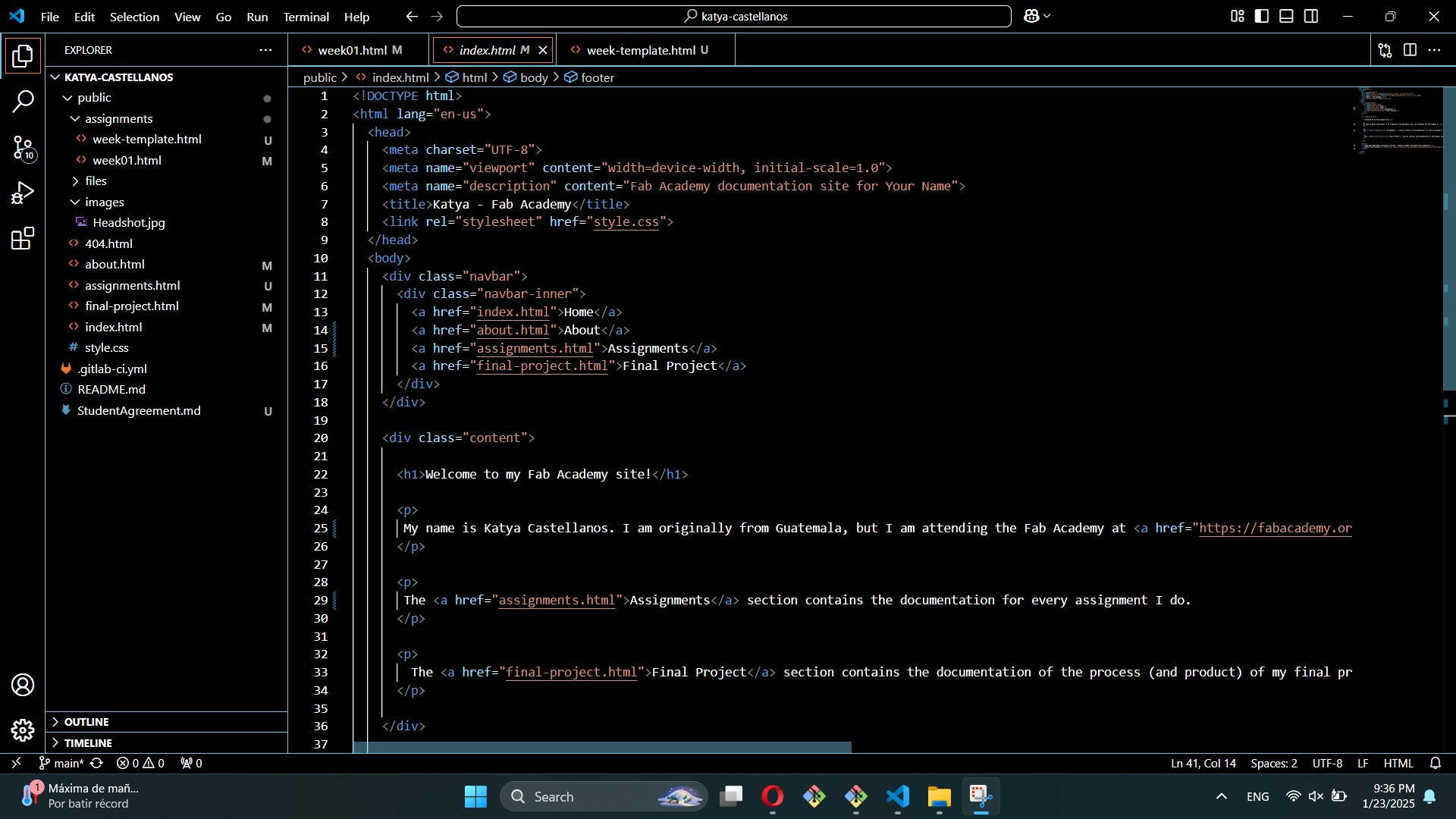Click the forward navigation arrow button
The height and width of the screenshot is (819, 1456).
(x=437, y=16)
